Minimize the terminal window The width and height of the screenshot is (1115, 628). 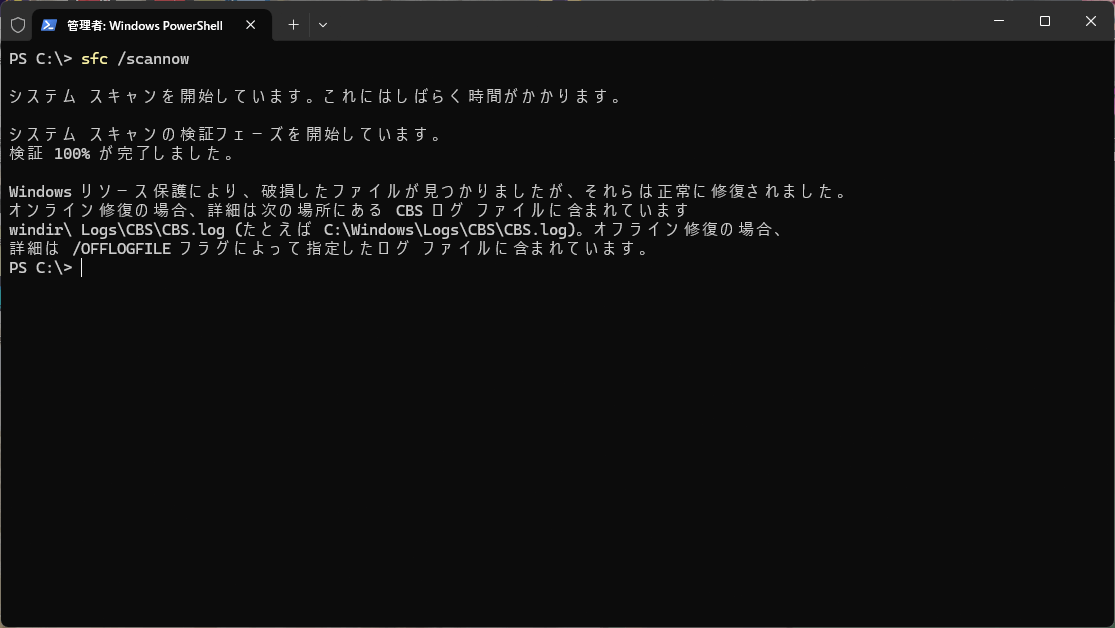pyautogui.click(x=999, y=21)
